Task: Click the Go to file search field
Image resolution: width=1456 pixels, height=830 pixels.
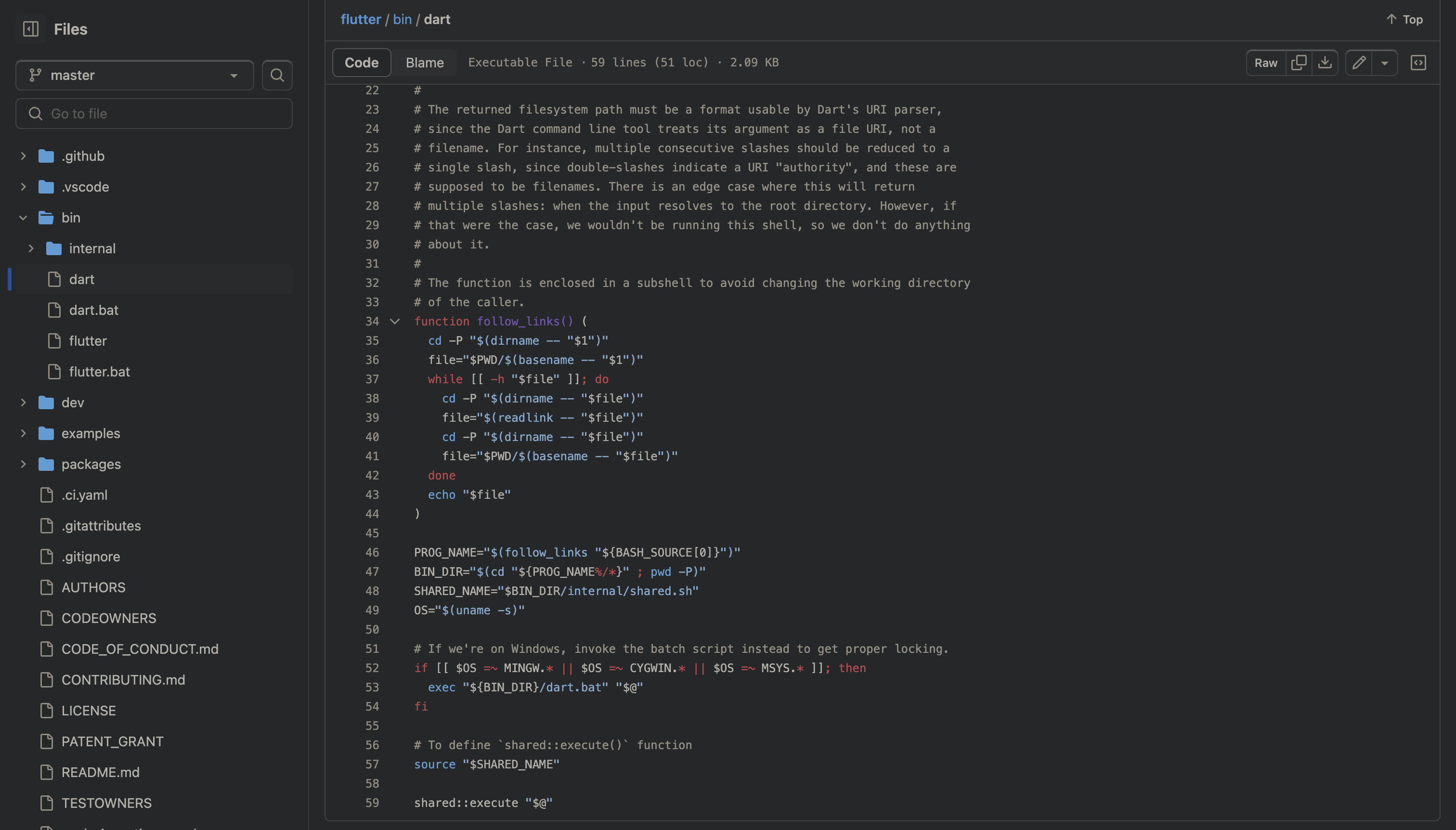Action: [x=154, y=114]
